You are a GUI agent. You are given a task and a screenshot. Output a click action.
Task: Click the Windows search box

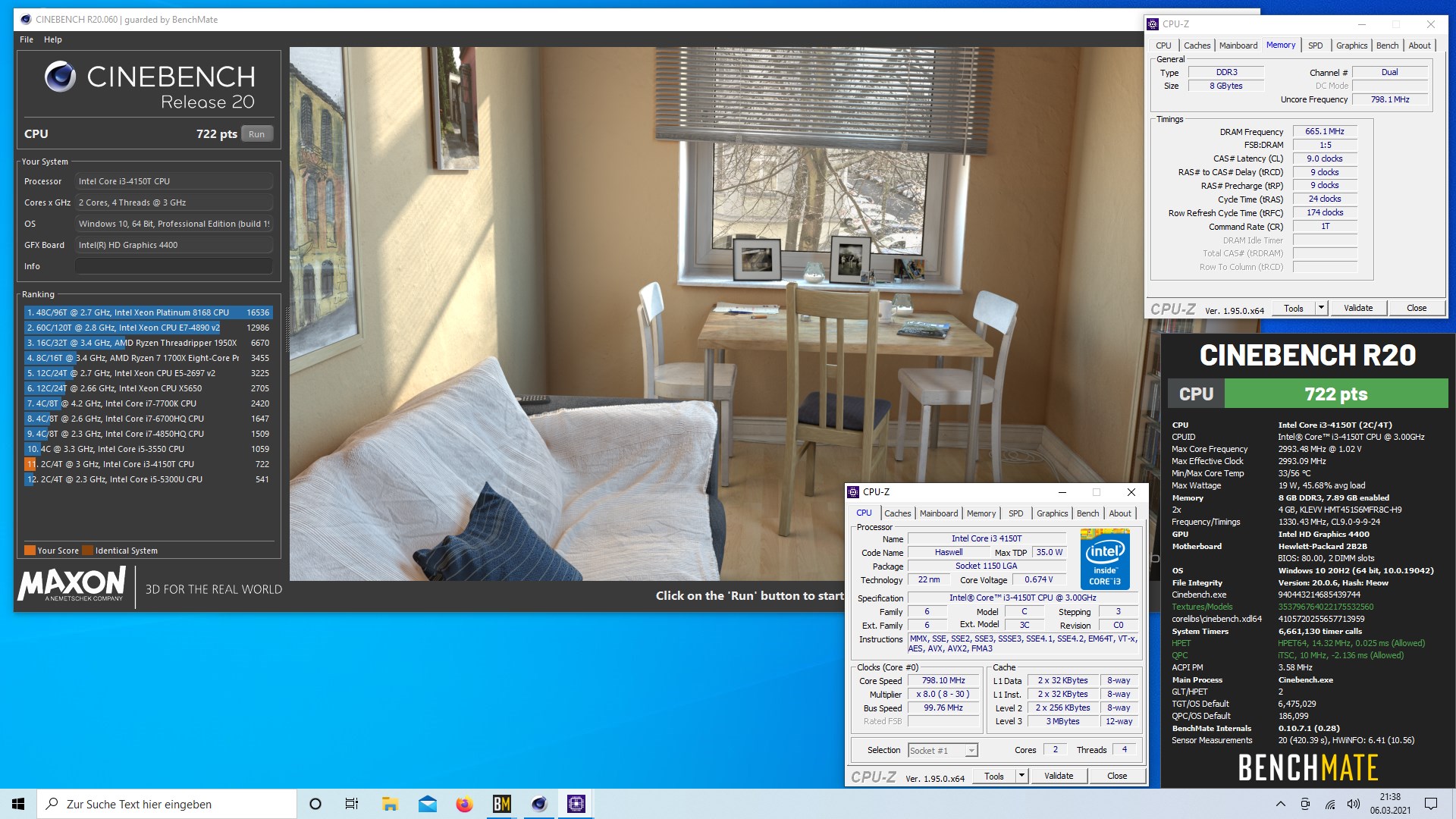click(x=167, y=804)
